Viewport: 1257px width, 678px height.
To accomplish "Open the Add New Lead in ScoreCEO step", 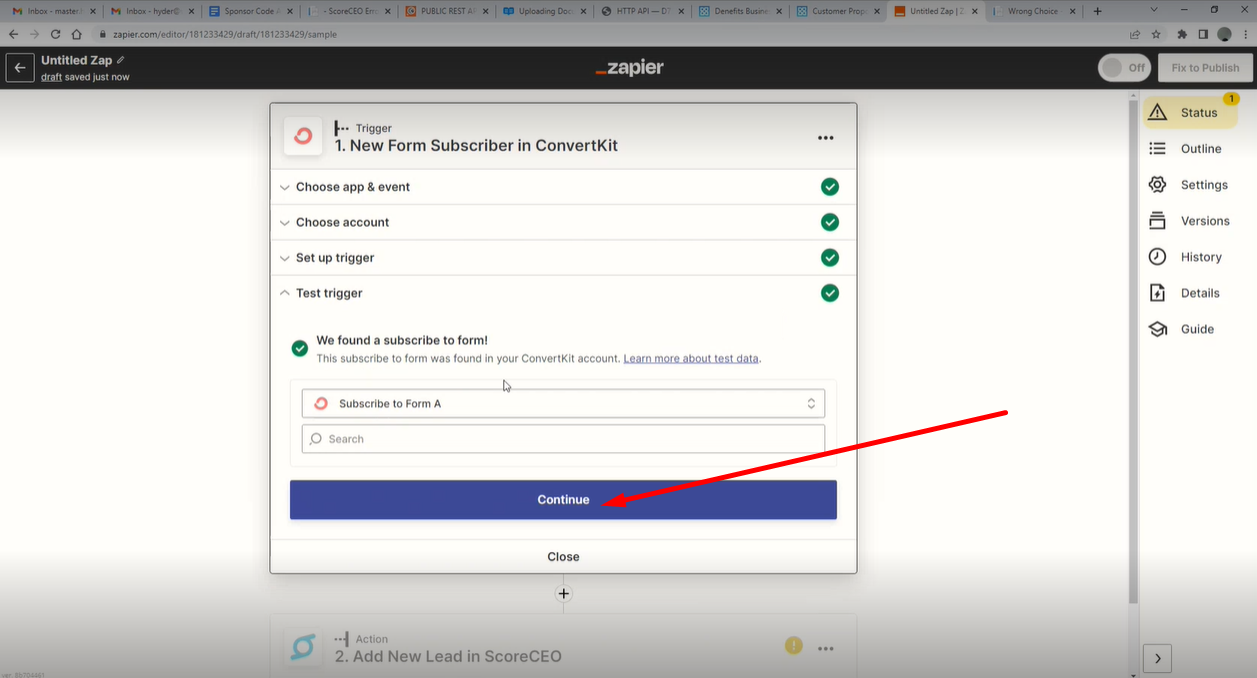I will (x=563, y=647).
